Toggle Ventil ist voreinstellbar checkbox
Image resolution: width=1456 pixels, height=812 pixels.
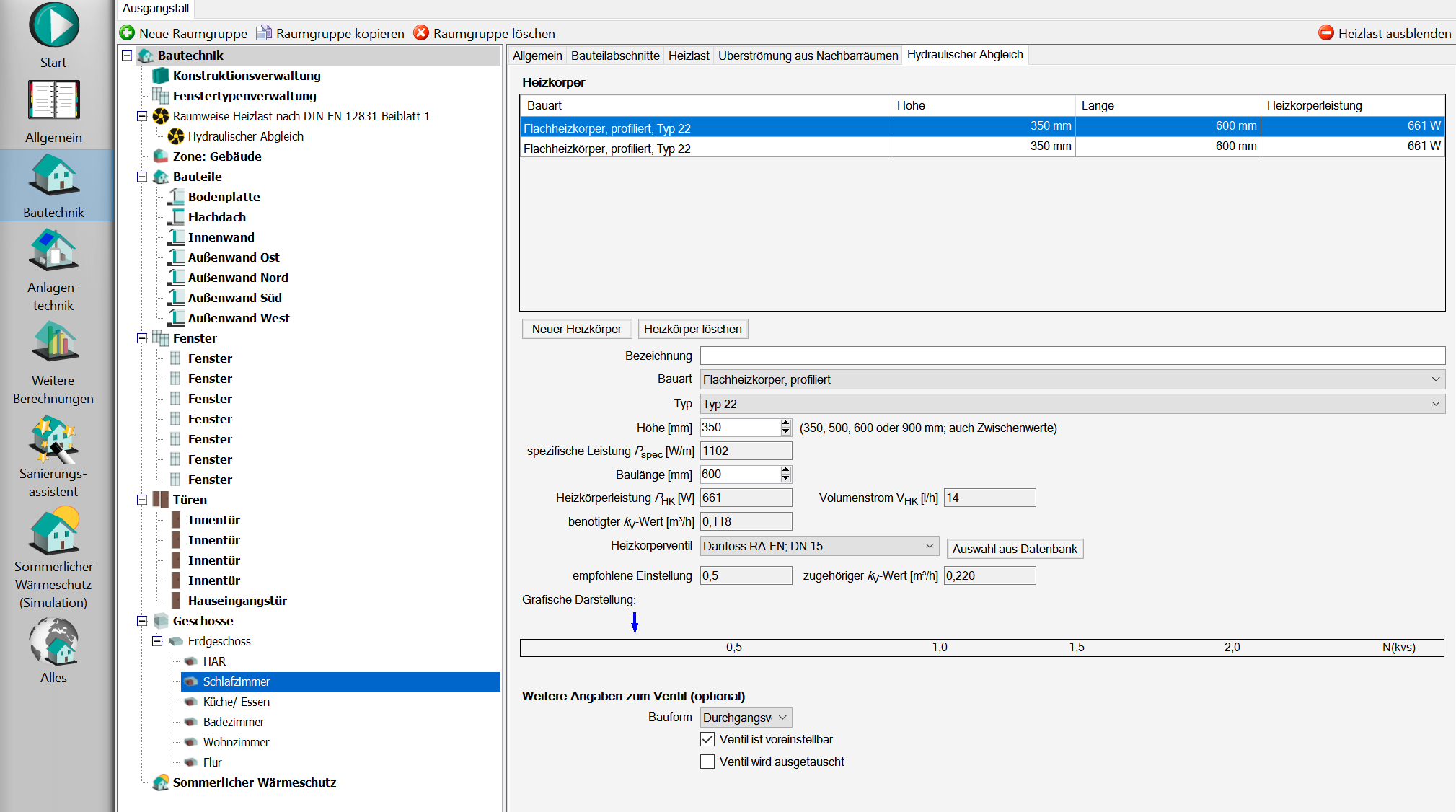(707, 739)
